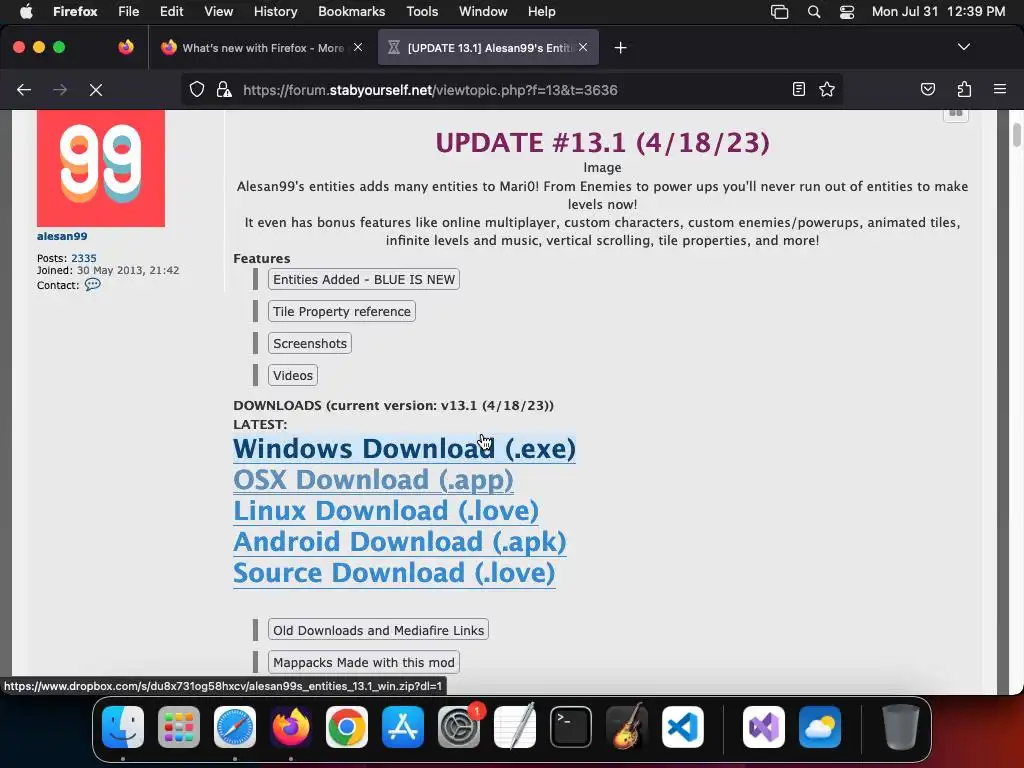Open macOS Control Center
Viewport: 1024px width, 768px height.
click(847, 12)
